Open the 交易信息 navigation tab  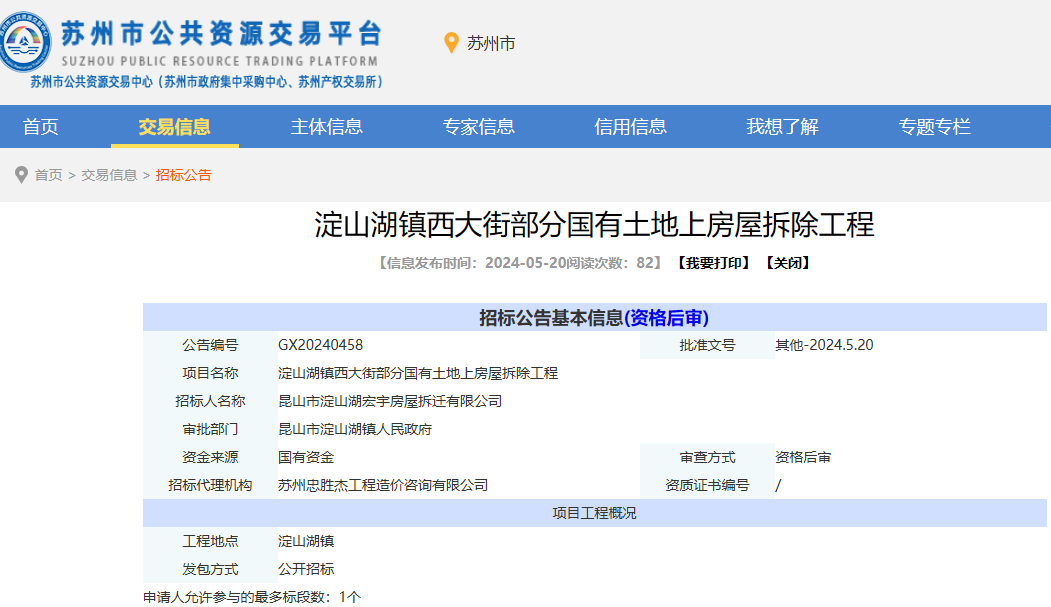coord(174,127)
